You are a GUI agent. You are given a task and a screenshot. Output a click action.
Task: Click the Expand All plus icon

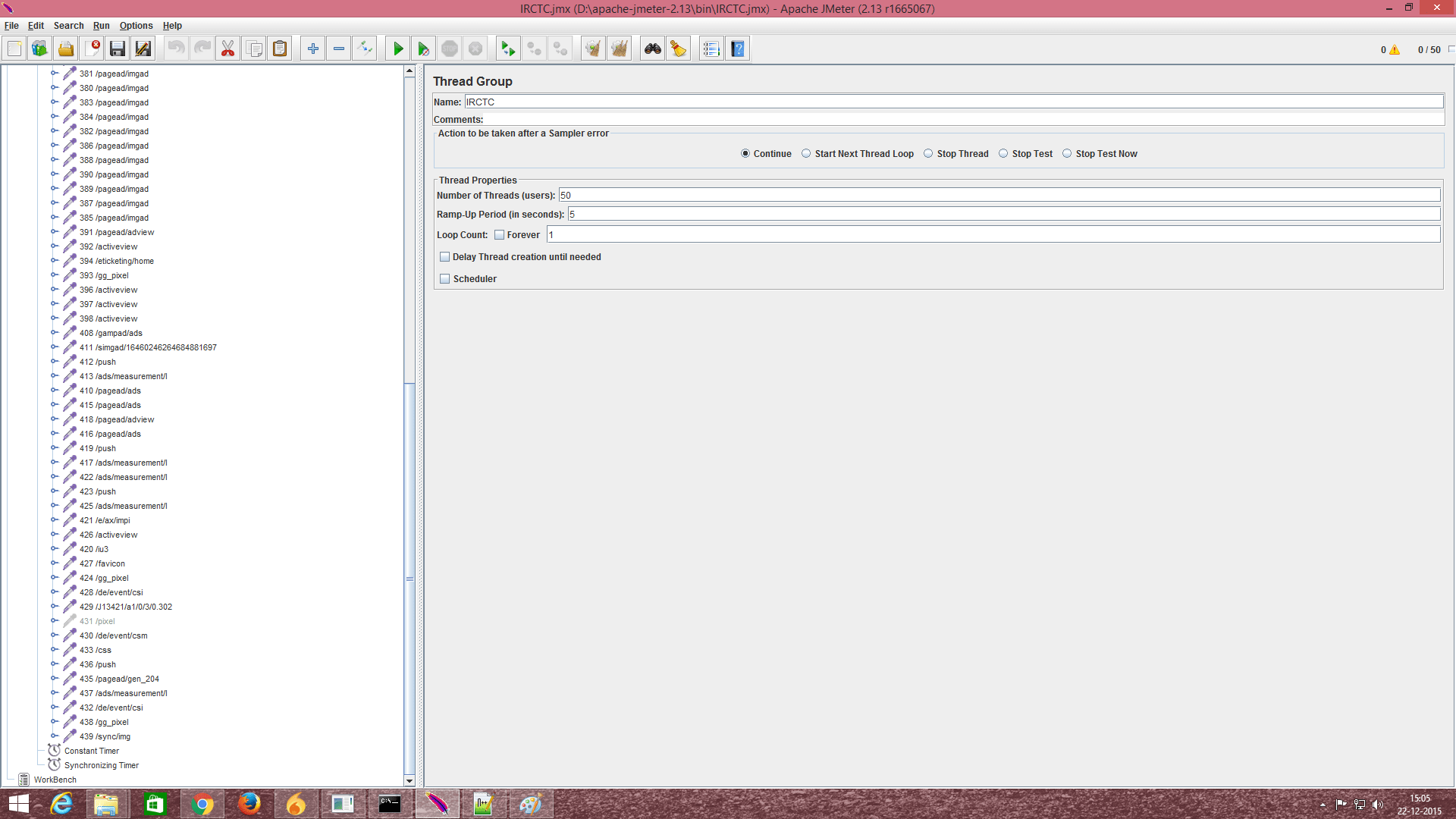tap(313, 49)
